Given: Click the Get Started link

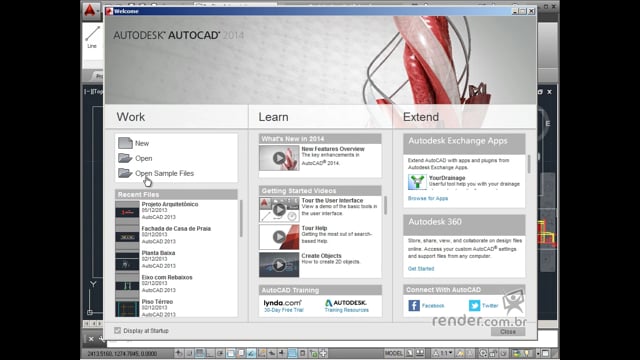Looking at the screenshot, I should tap(421, 269).
